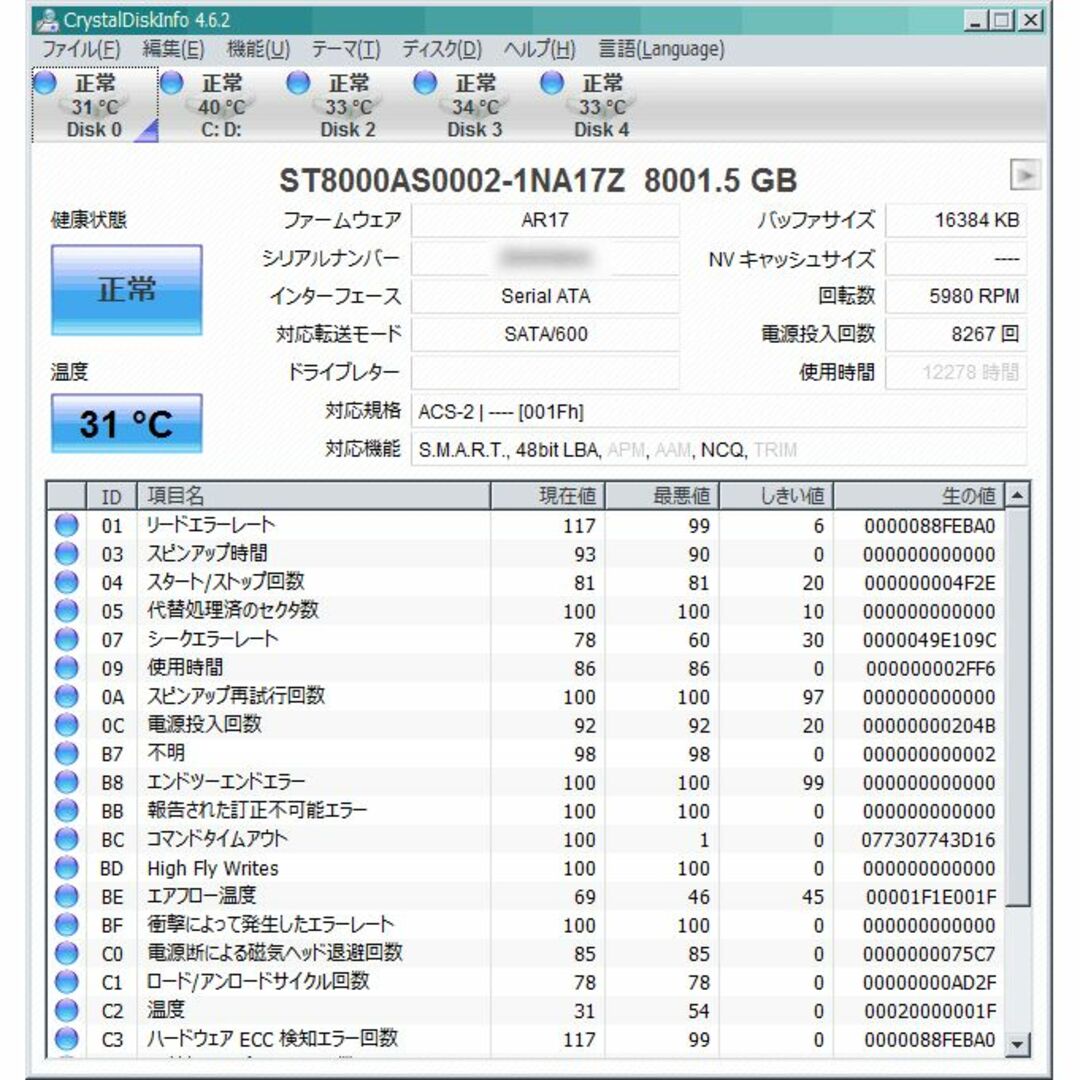The height and width of the screenshot is (1080, 1080).
Task: Click the ACS-2 supported standard field
Action: tap(719, 412)
